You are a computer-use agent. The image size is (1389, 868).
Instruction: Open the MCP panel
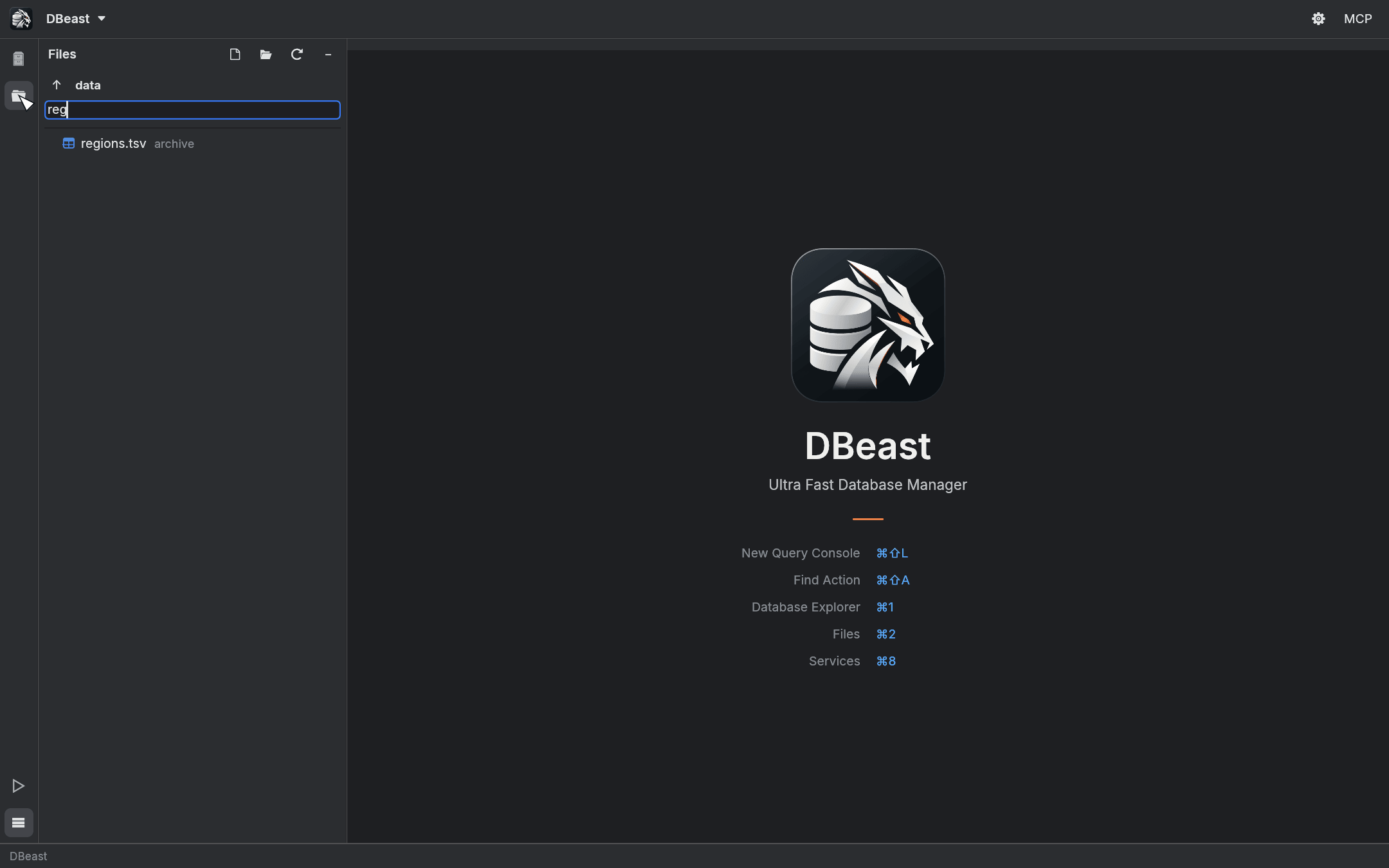(1357, 19)
